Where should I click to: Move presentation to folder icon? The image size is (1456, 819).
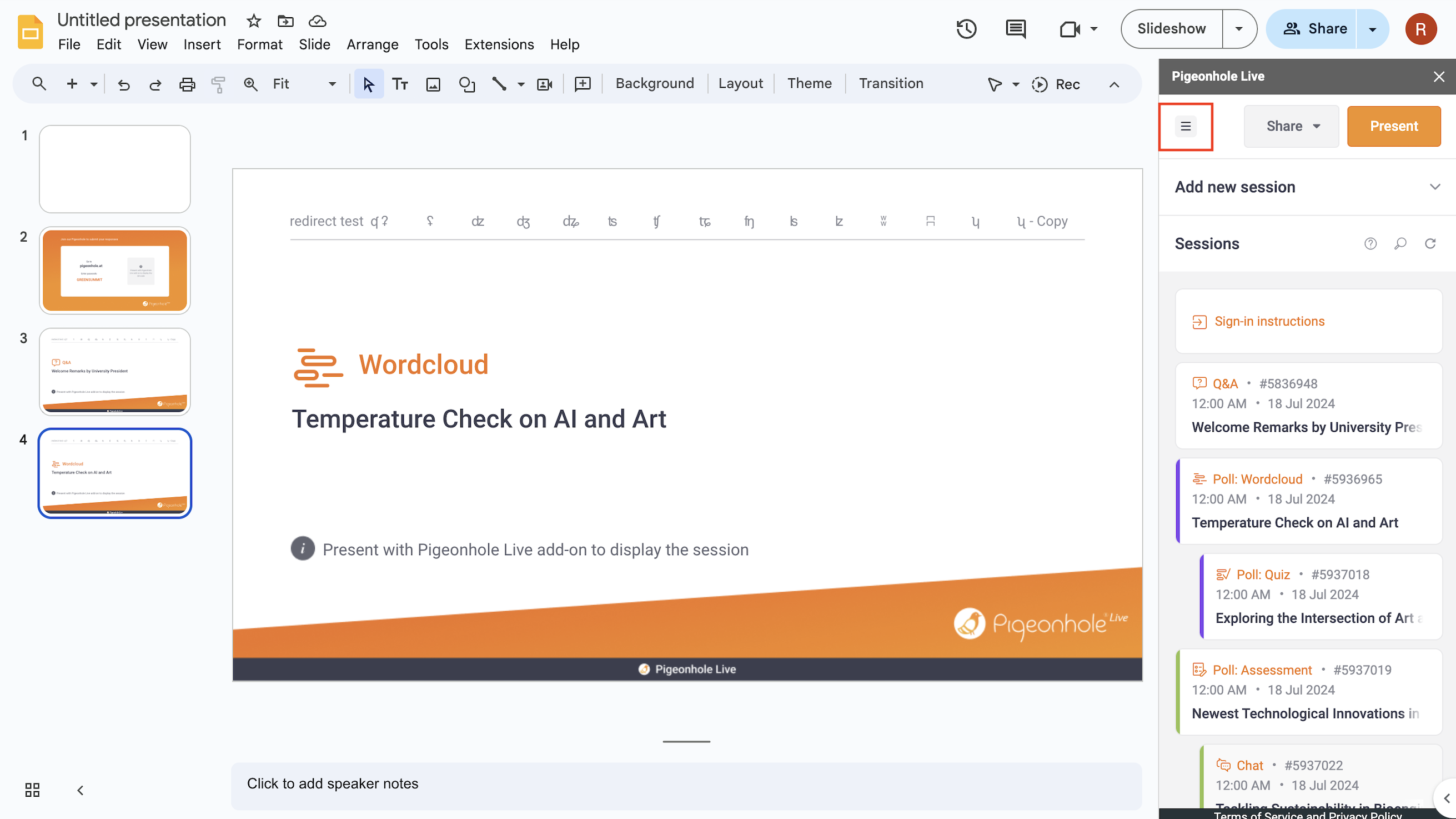coord(285,22)
